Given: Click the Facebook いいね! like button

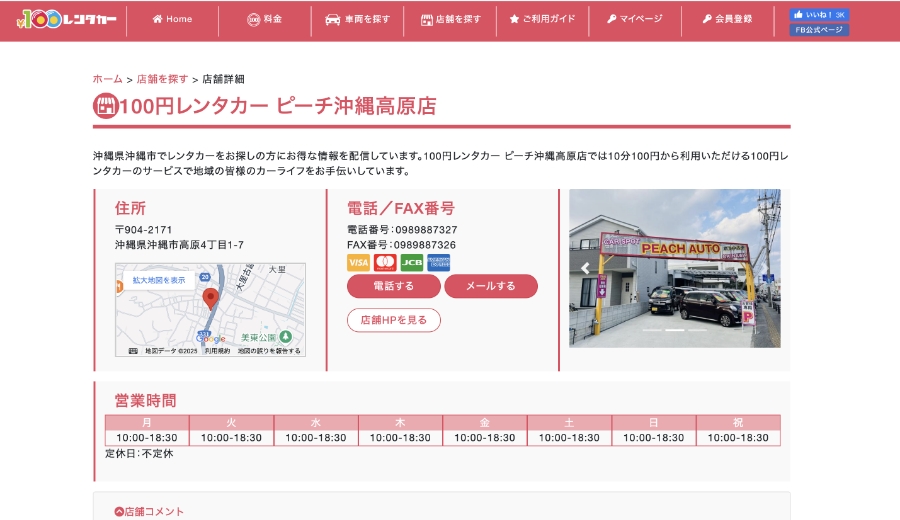Looking at the screenshot, I should point(819,15).
